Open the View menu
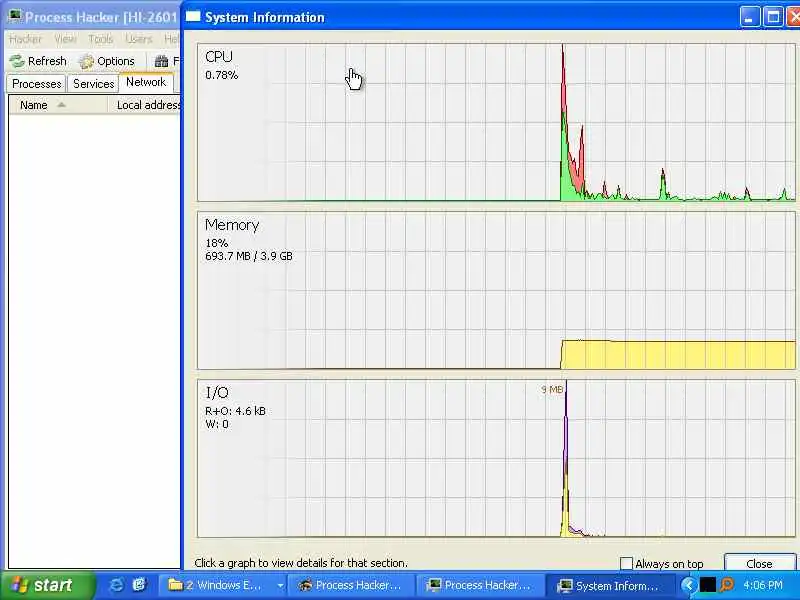This screenshot has width=800, height=600. point(65,39)
